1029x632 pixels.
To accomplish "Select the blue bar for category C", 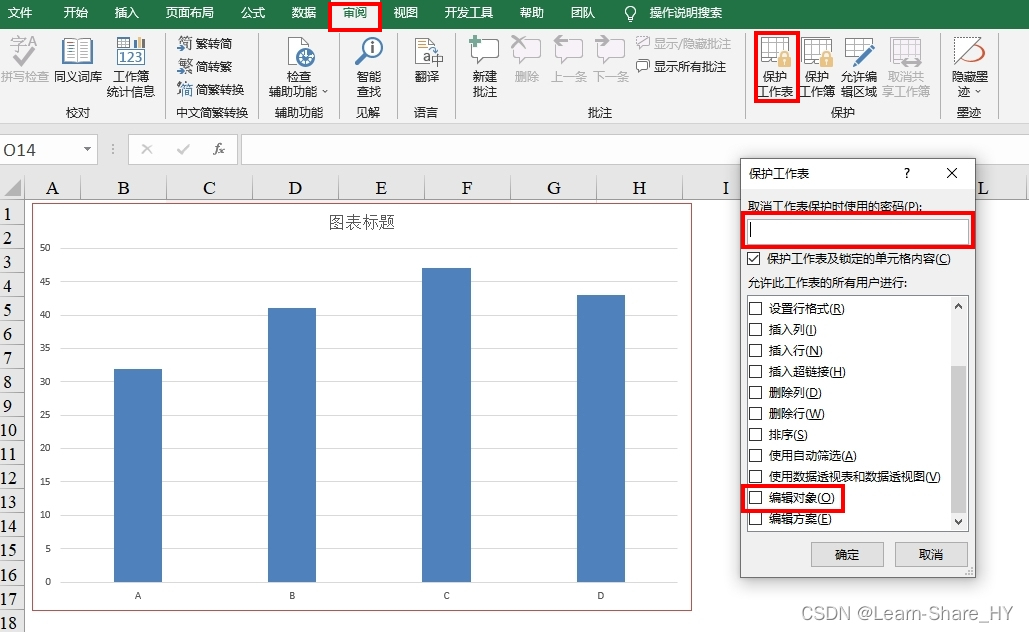I will click(446, 425).
